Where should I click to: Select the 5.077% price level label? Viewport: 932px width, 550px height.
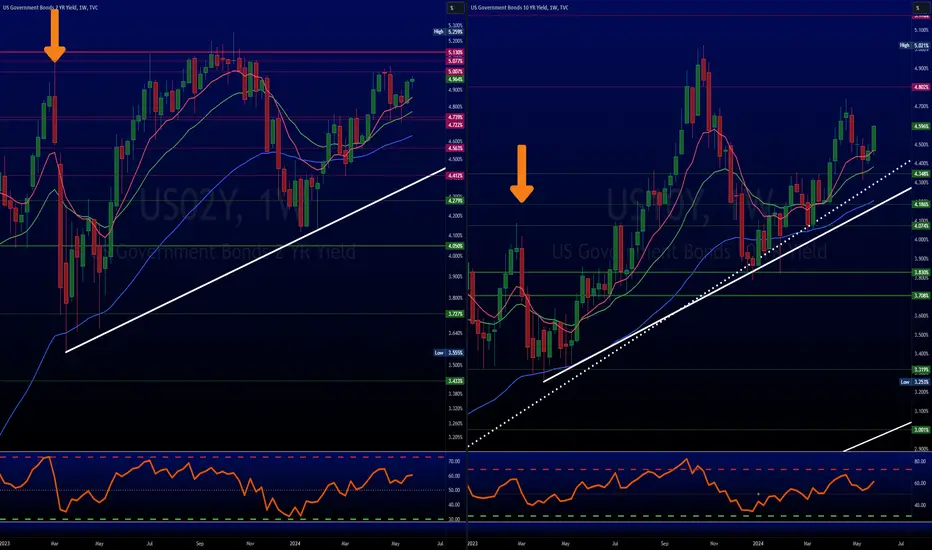coord(455,61)
